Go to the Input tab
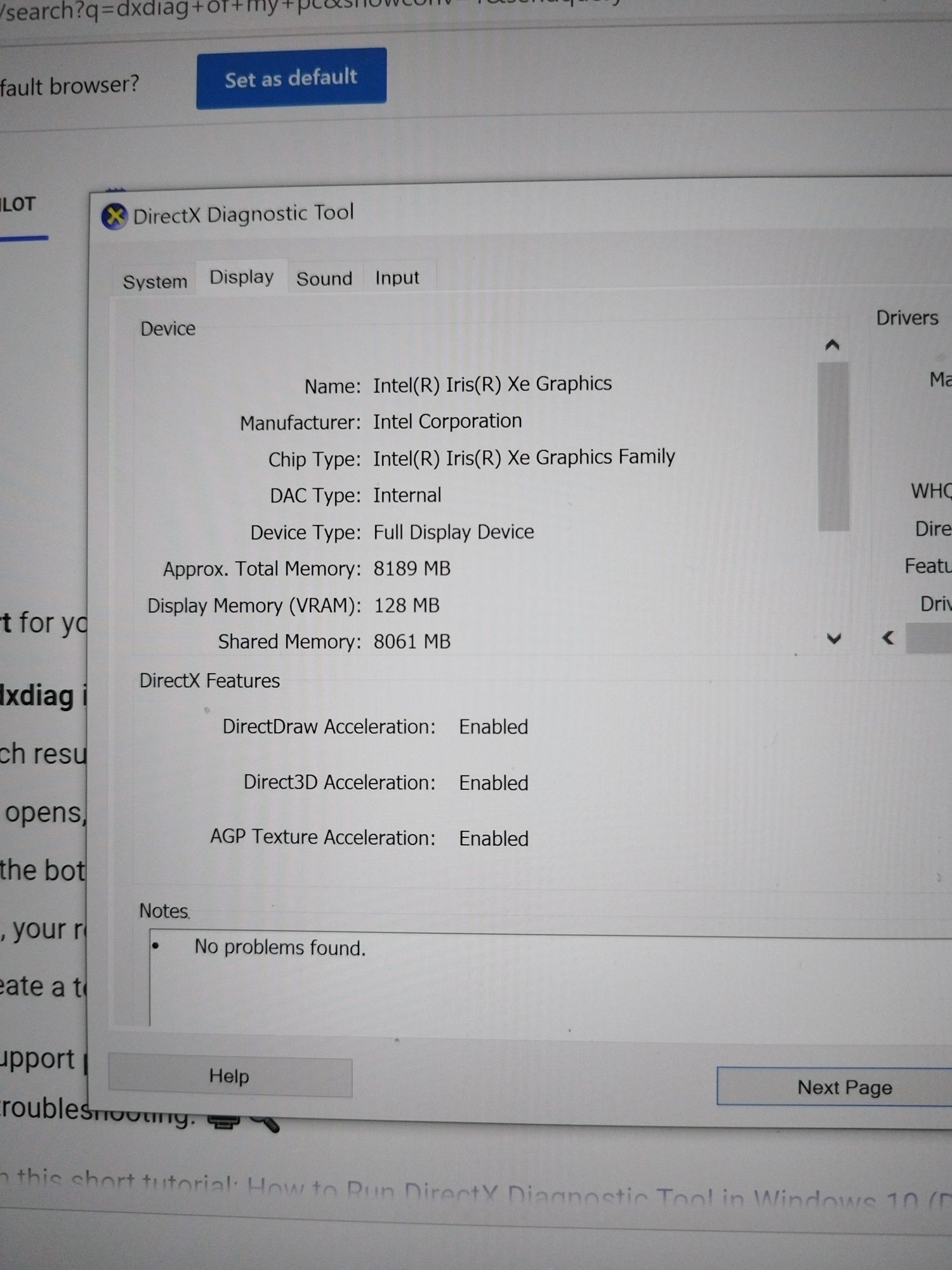The height and width of the screenshot is (1270, 952). pos(397,277)
